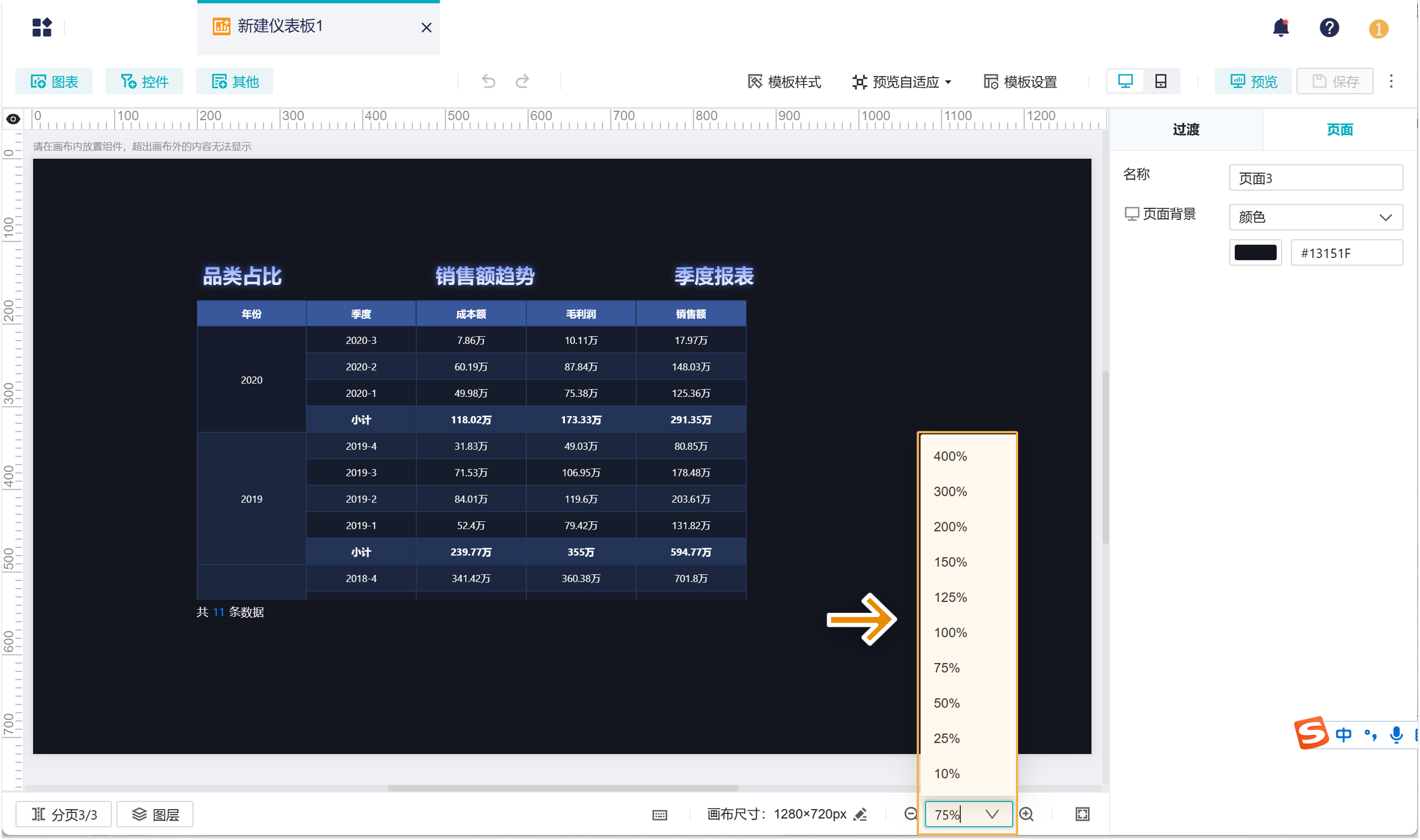Switch to desktop layout view

pos(1125,82)
